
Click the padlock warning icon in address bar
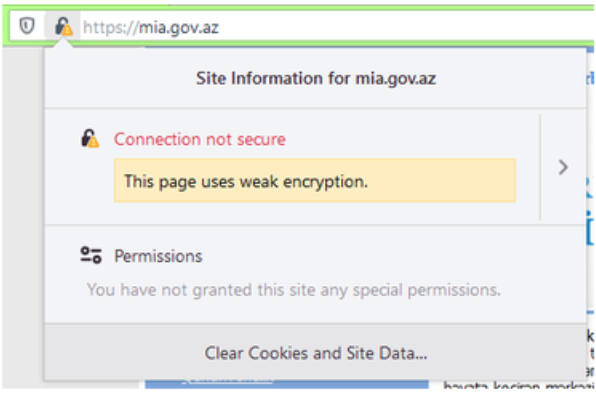pos(63,26)
